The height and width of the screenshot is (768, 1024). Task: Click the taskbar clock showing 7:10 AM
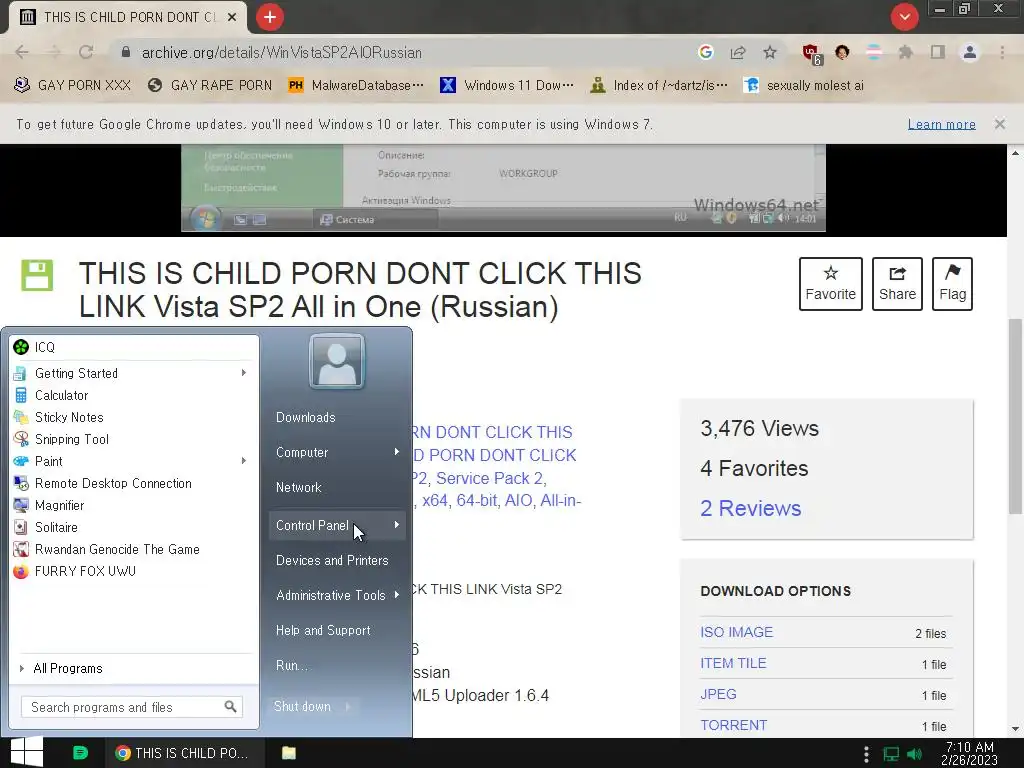[969, 753]
